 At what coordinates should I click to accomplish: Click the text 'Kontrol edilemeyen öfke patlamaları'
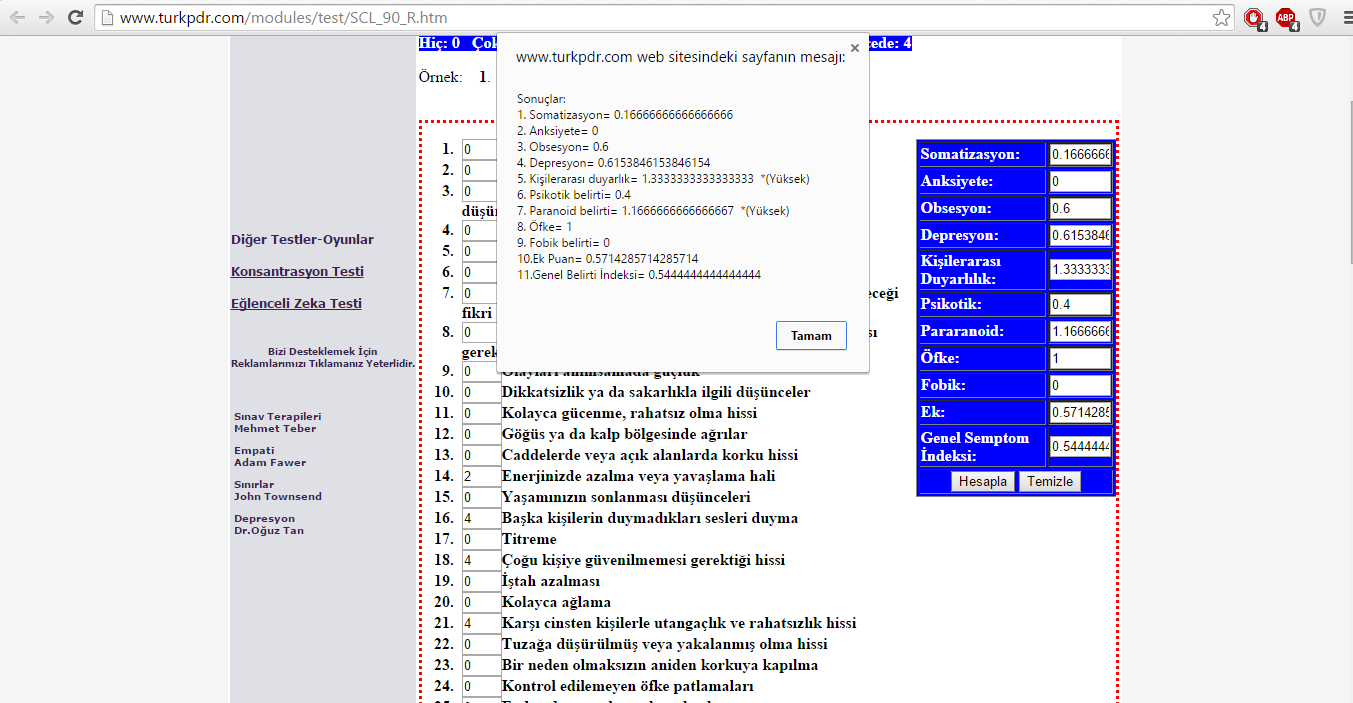pyautogui.click(x=628, y=686)
